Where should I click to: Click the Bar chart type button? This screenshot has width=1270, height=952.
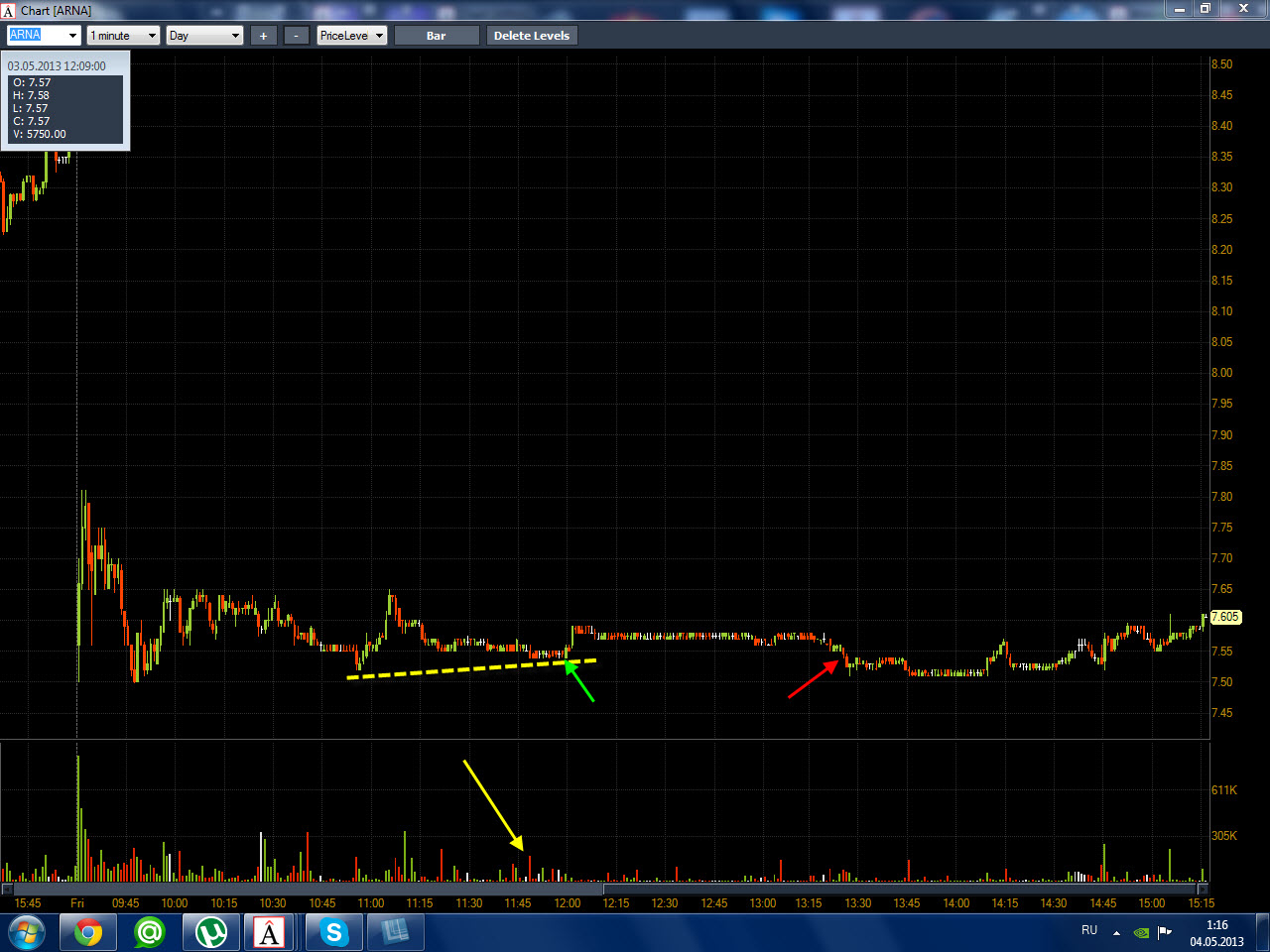tap(437, 36)
